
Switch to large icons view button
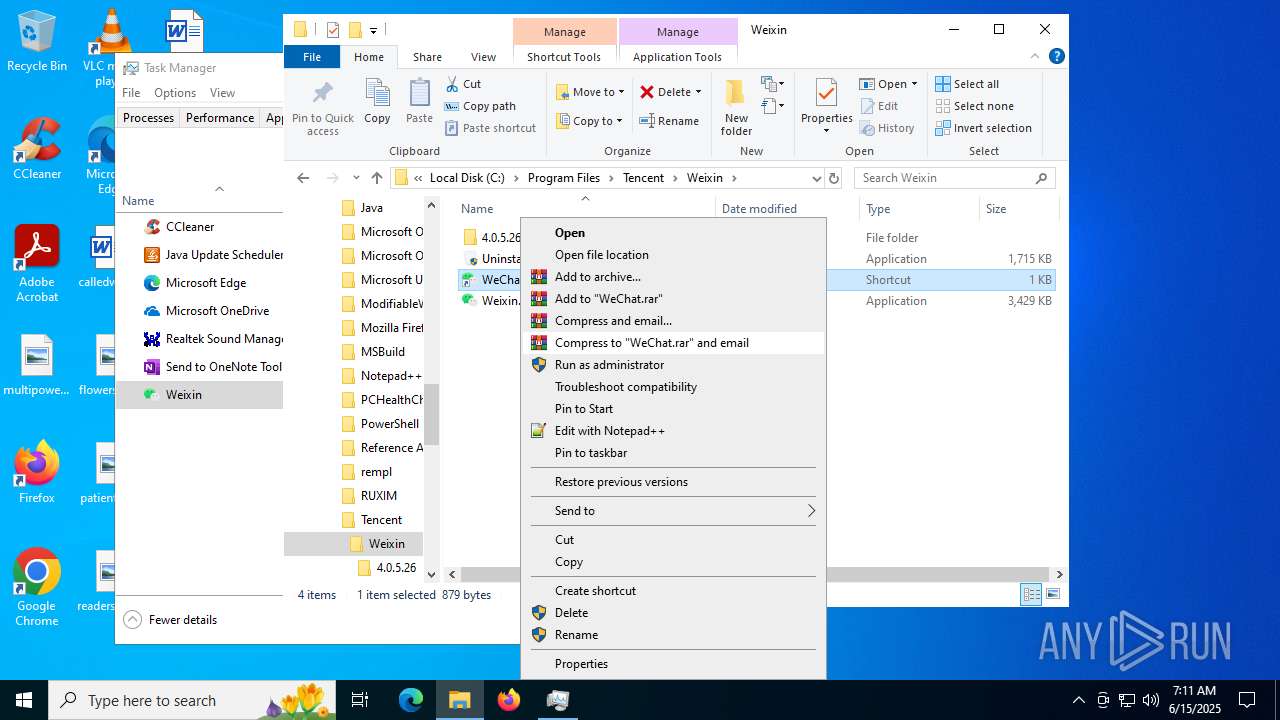click(1052, 594)
